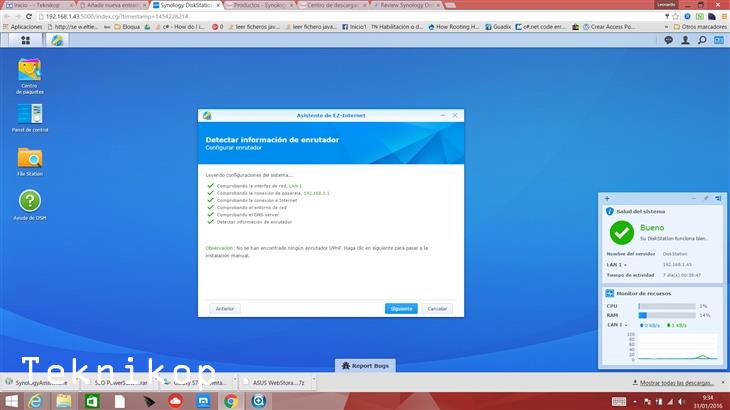Expand the LAN 1 dropdown in Salud del sistema

pos(617,264)
